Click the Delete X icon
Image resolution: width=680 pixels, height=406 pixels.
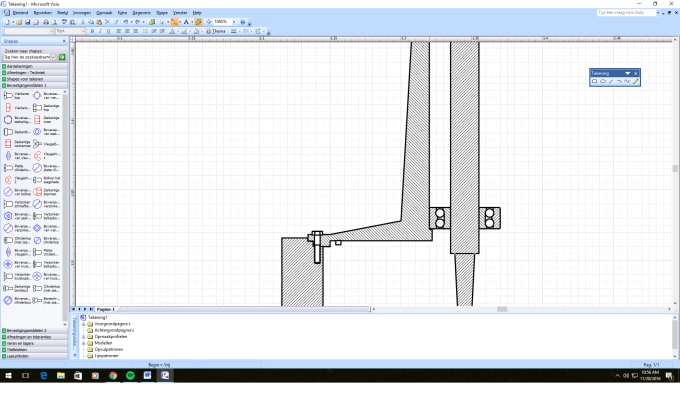(108, 22)
